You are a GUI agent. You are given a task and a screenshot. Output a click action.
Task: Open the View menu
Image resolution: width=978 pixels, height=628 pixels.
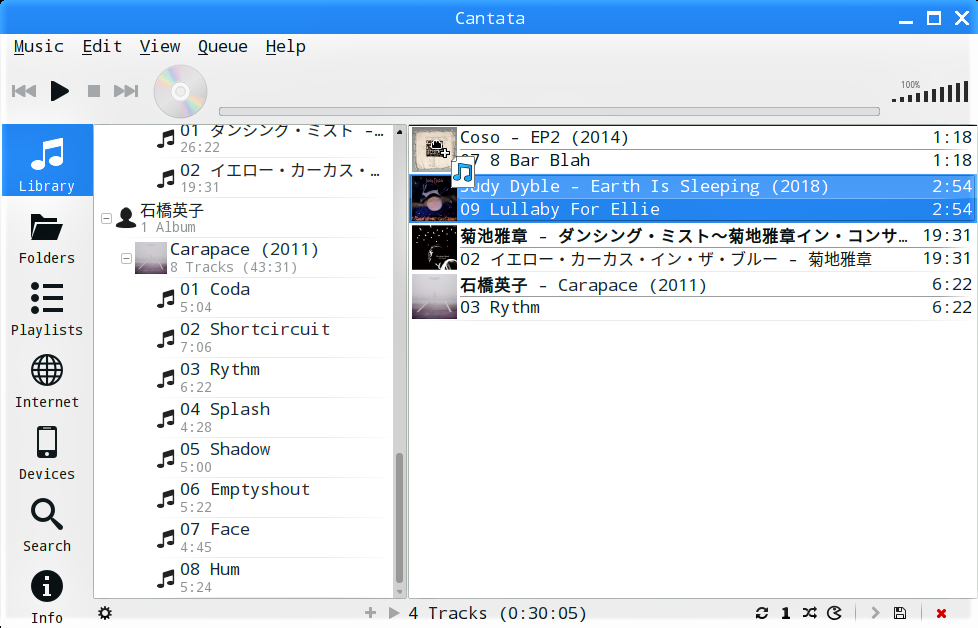[x=160, y=47]
